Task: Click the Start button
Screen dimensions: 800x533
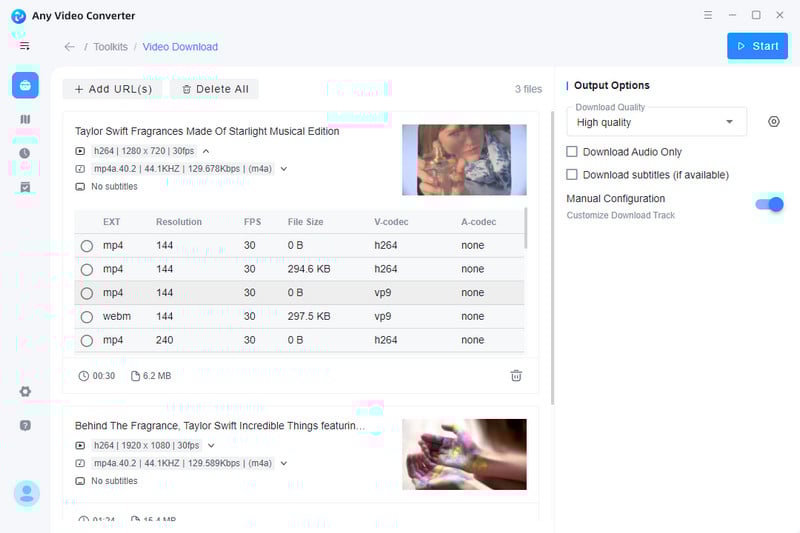Action: [x=757, y=46]
